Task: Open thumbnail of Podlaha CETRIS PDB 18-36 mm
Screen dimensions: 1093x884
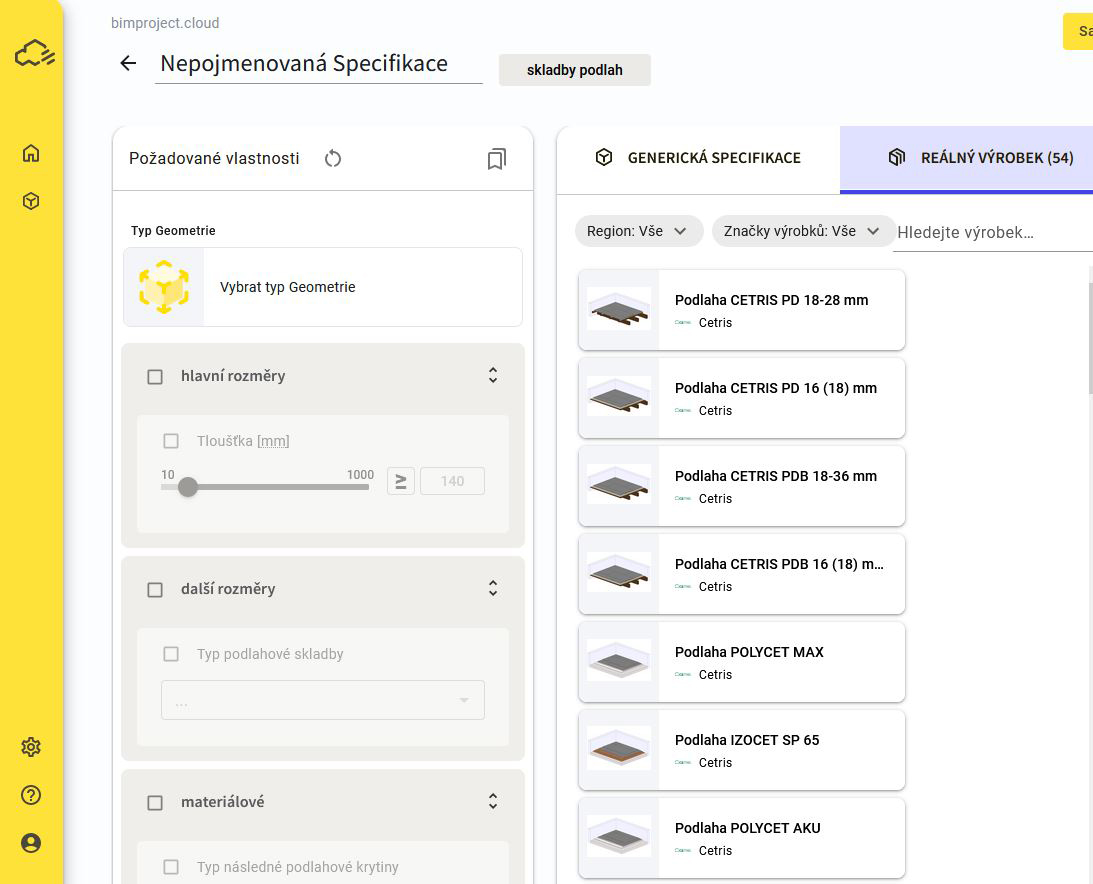Action: 619,486
